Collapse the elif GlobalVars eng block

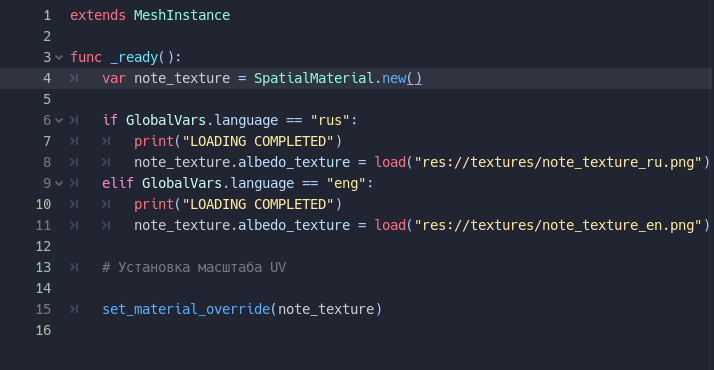pyautogui.click(x=59, y=183)
